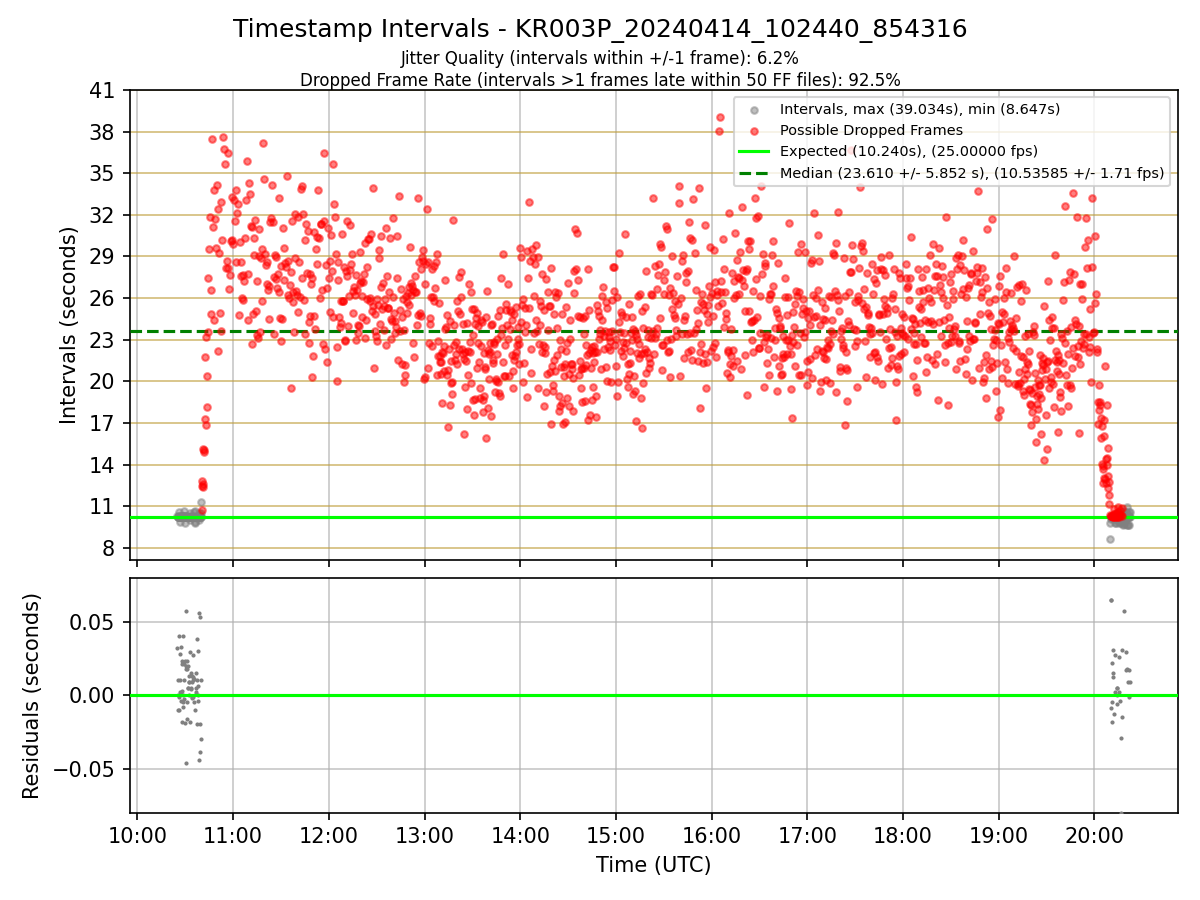Screen dimensions: 1200x900
Task: Click the 'Time (UTC)' x-axis label
Action: [x=654, y=865]
